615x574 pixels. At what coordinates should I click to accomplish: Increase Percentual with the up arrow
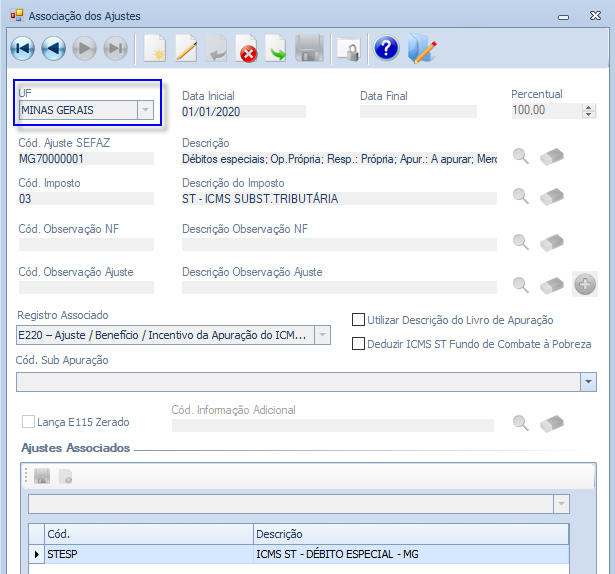(x=588, y=107)
